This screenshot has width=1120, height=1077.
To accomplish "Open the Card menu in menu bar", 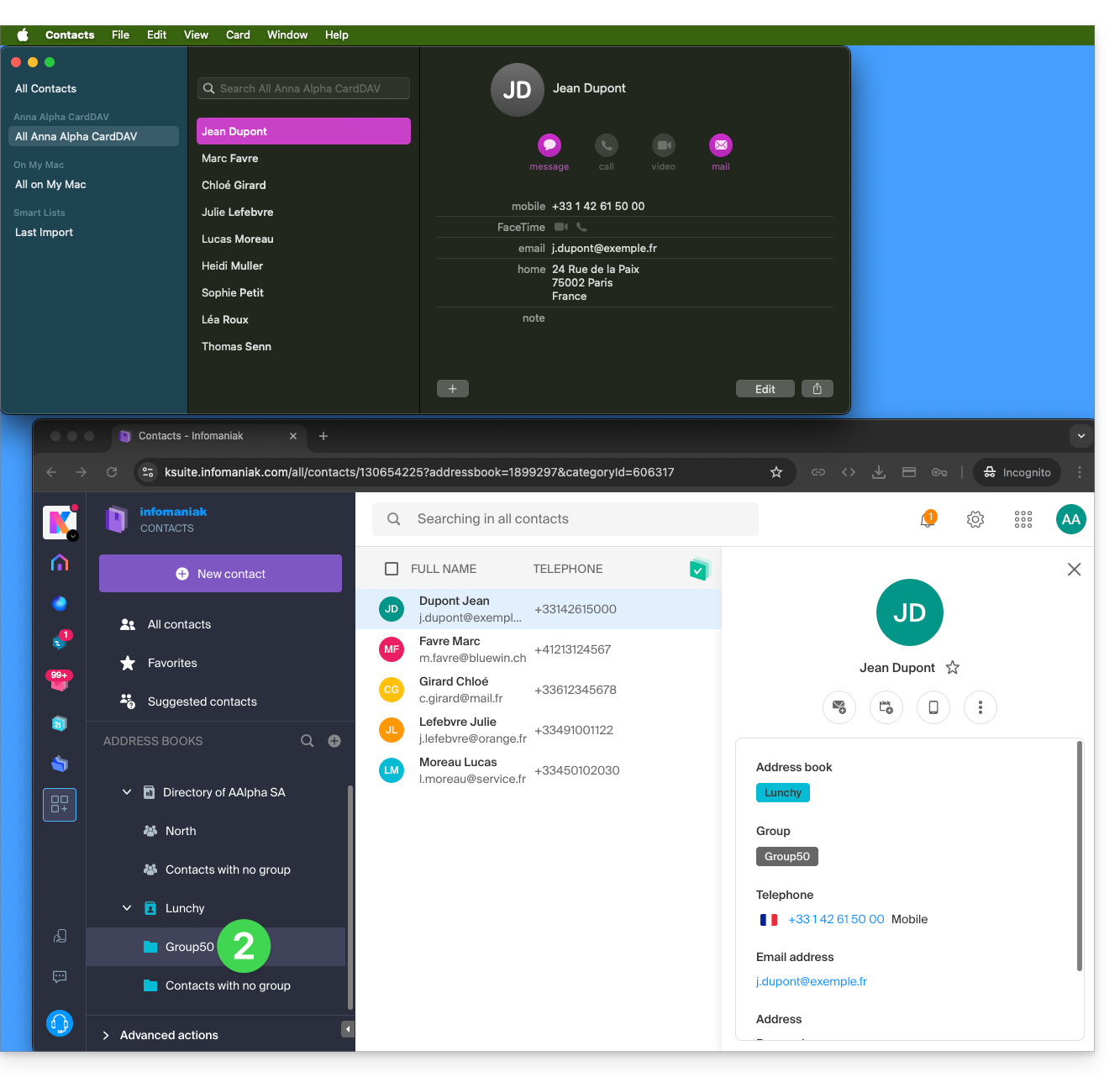I will pyautogui.click(x=238, y=34).
